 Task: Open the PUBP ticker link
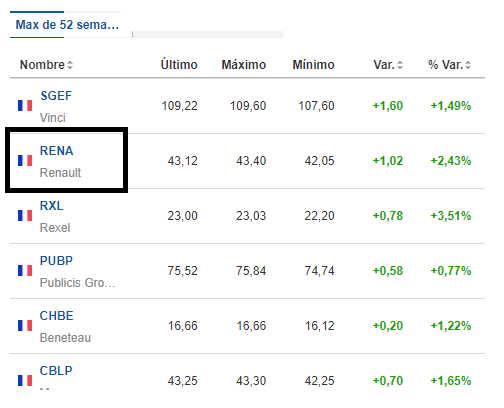pyautogui.click(x=56, y=261)
